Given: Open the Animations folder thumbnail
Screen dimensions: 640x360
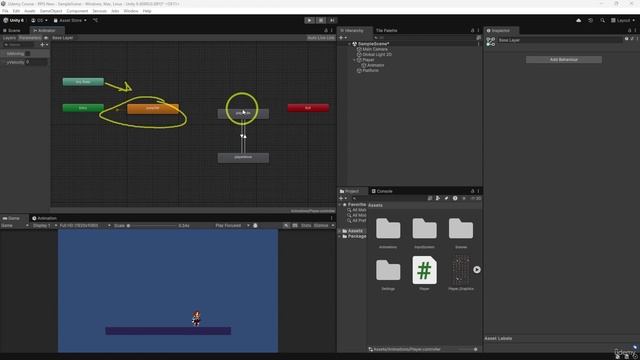Looking at the screenshot, I should point(388,229).
